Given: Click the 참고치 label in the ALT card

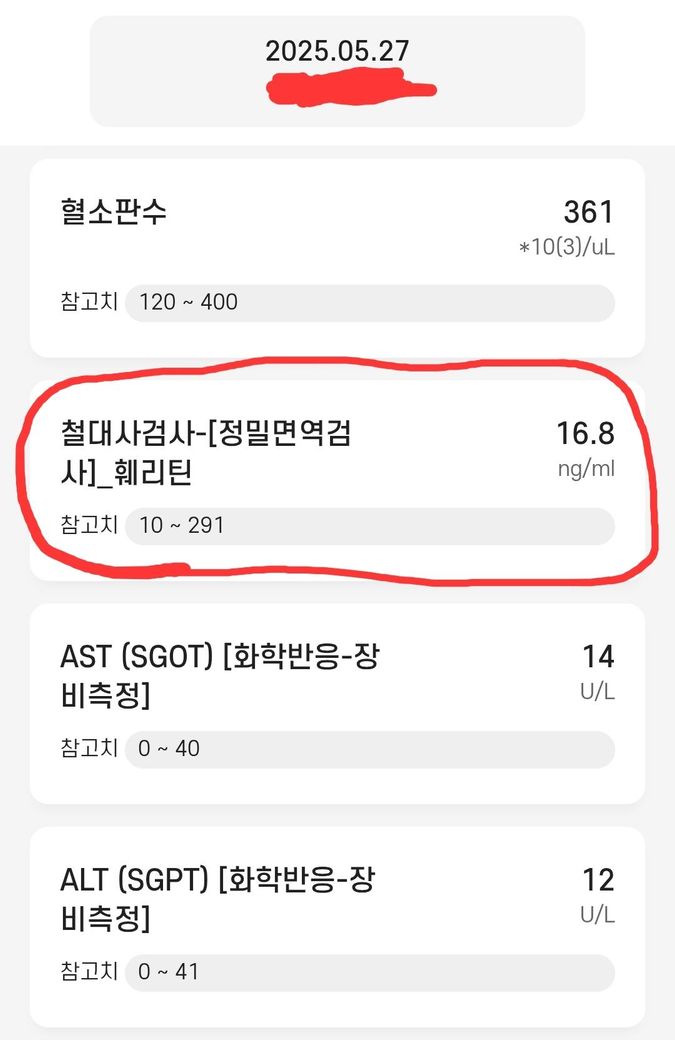Looking at the screenshot, I should click(x=89, y=971).
